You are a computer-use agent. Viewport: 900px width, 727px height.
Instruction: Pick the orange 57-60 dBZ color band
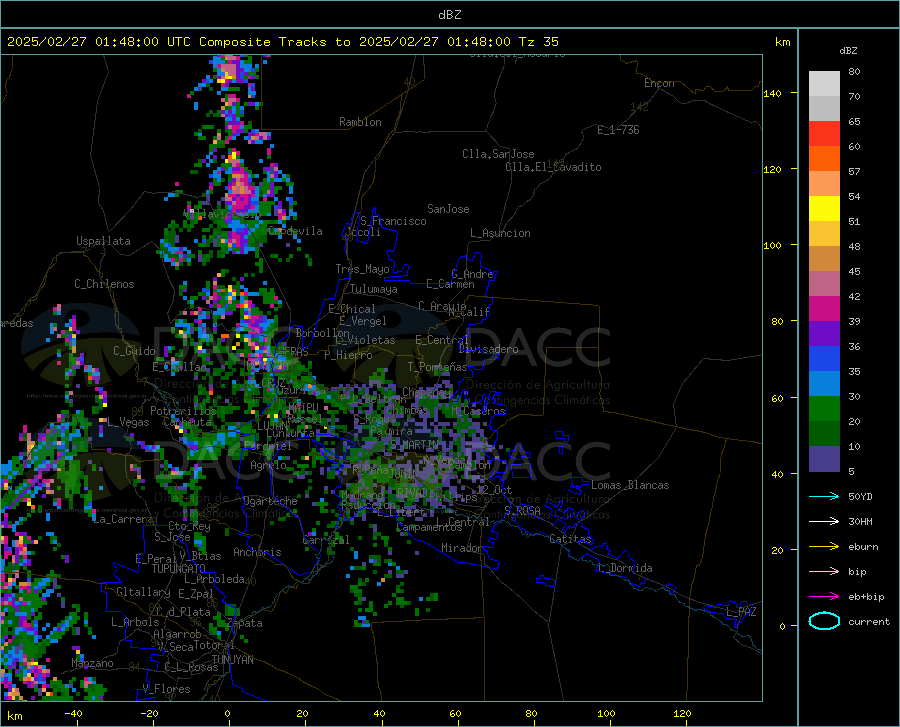[824, 159]
